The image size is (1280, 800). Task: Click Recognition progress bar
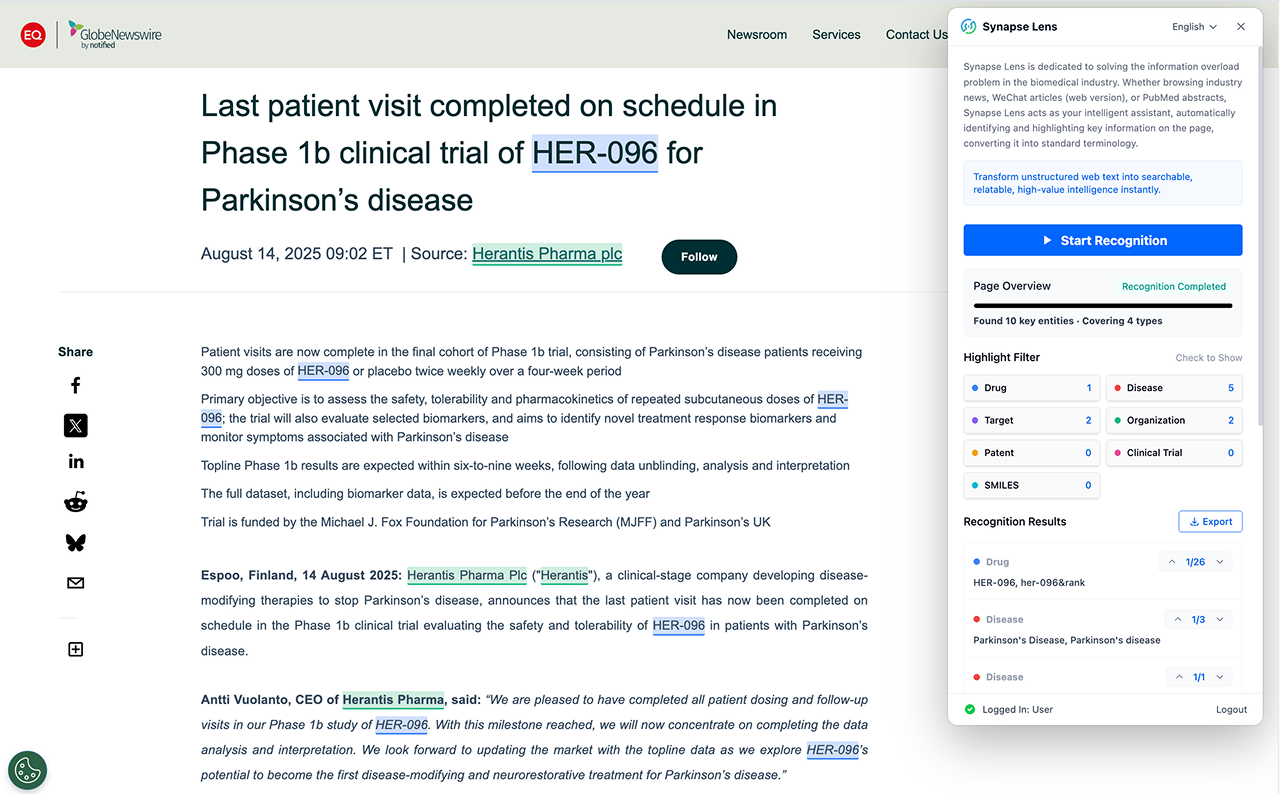tap(1103, 306)
